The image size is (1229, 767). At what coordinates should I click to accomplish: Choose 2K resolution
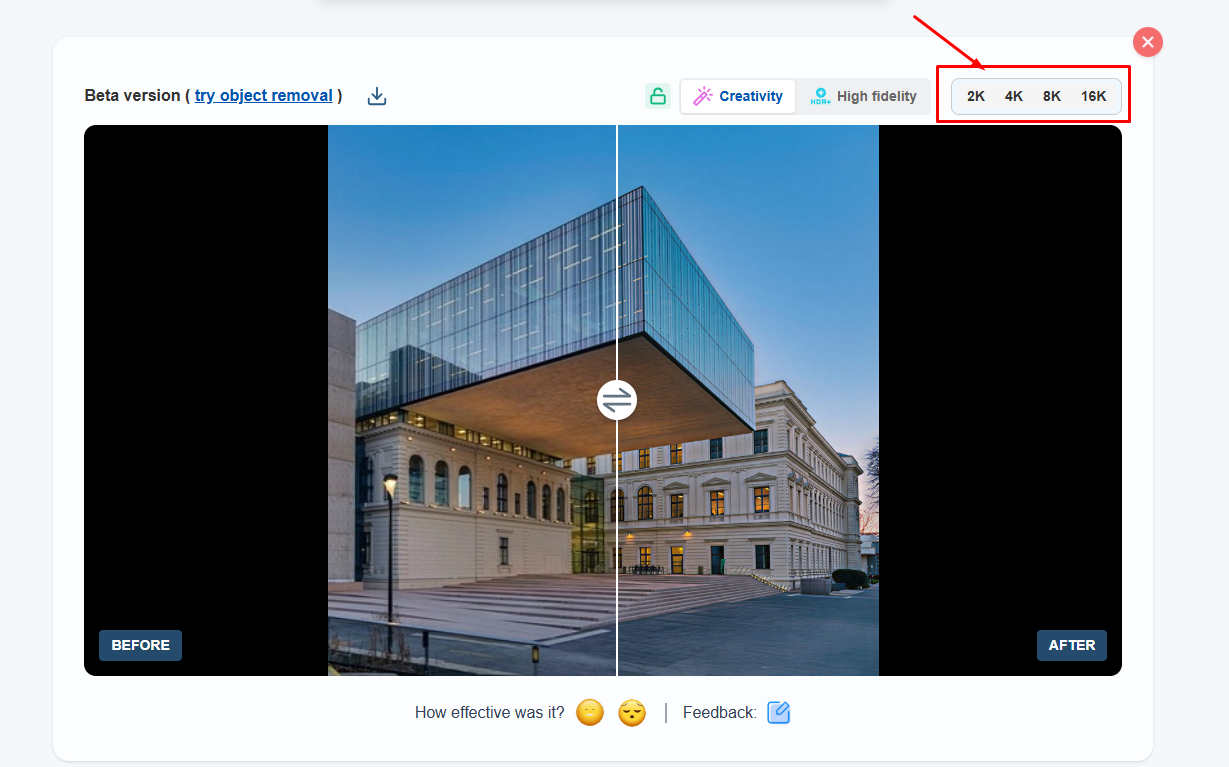coord(976,96)
